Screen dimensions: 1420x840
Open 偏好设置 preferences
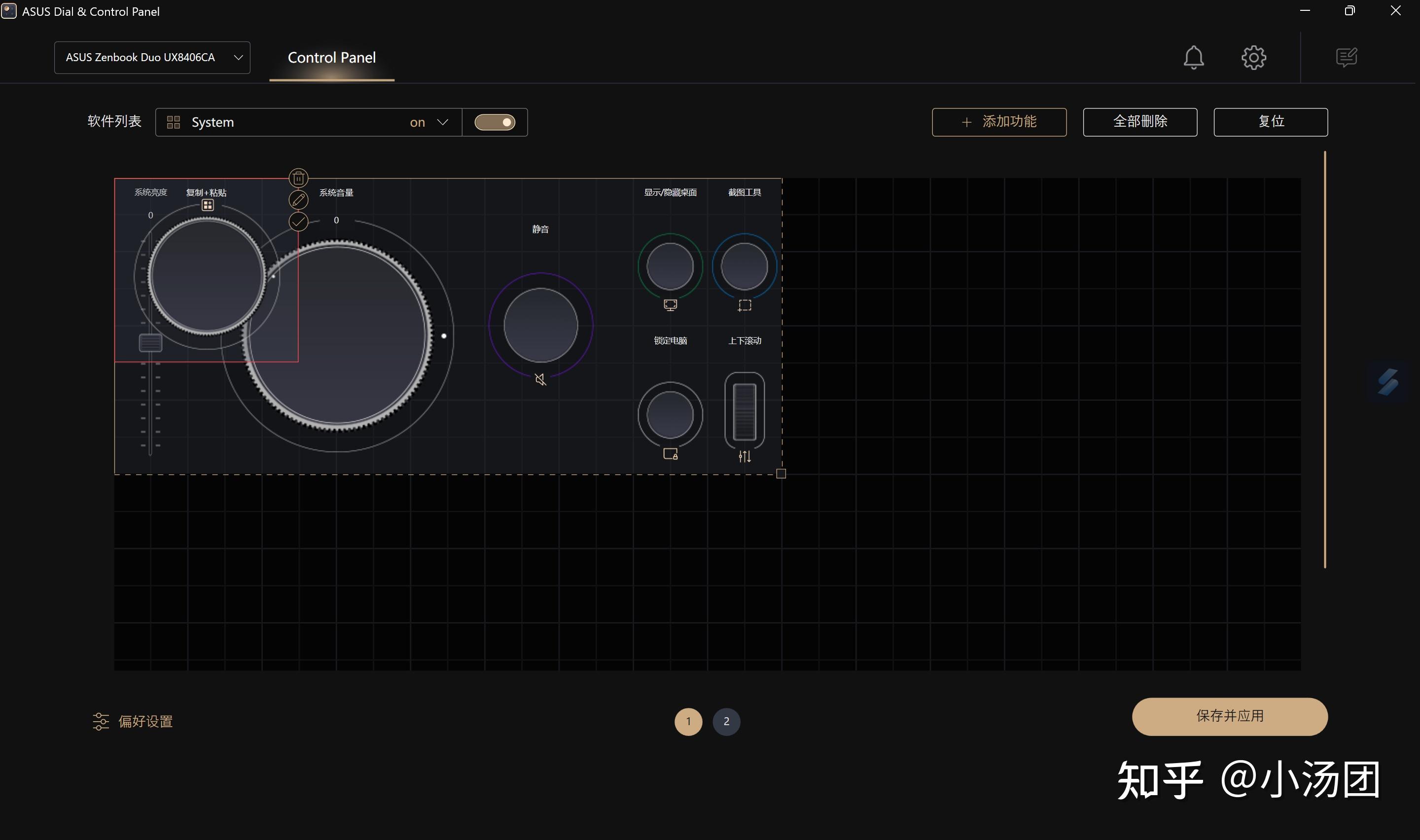133,721
